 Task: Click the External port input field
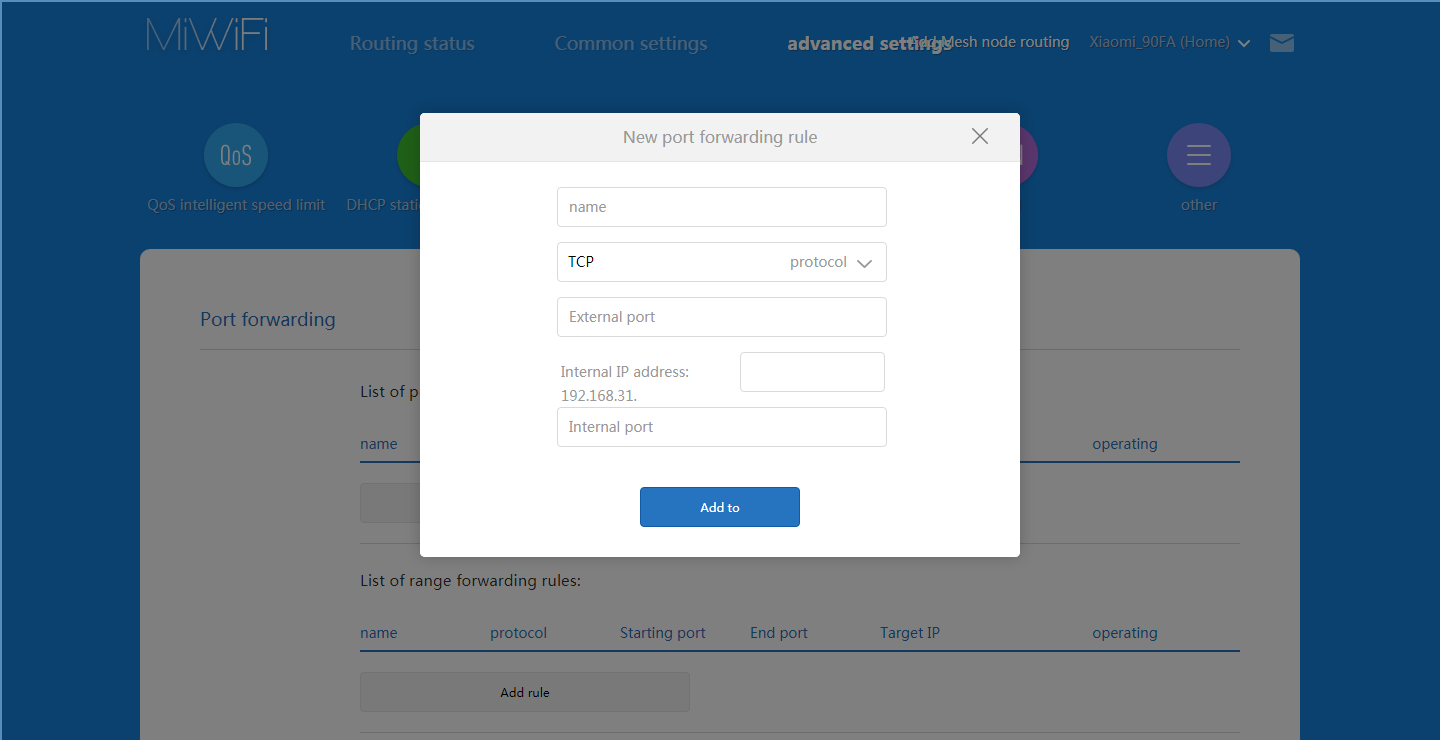pyautogui.click(x=721, y=317)
